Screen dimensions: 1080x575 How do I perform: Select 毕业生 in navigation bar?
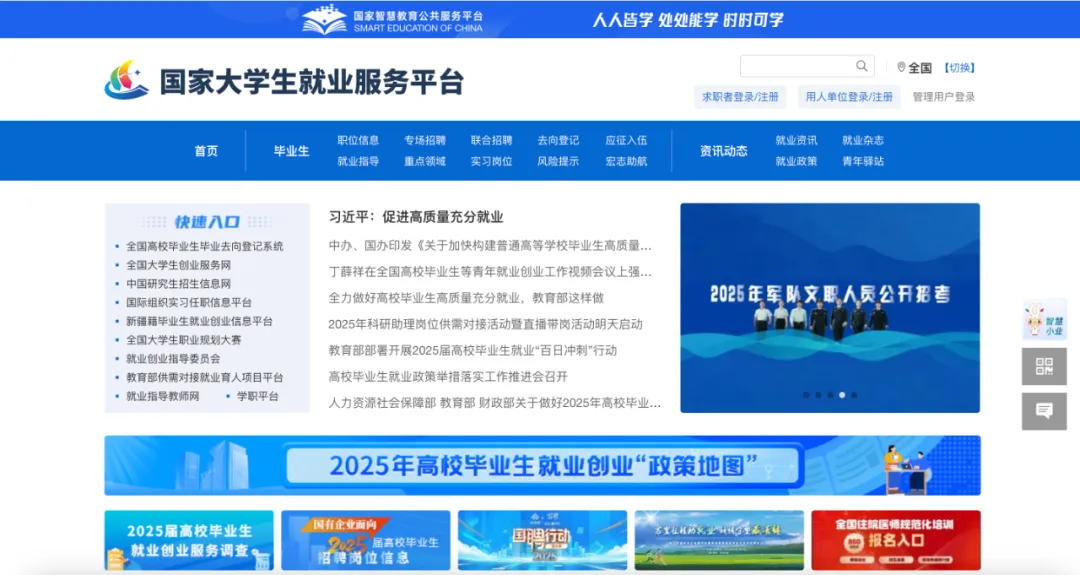click(x=291, y=151)
